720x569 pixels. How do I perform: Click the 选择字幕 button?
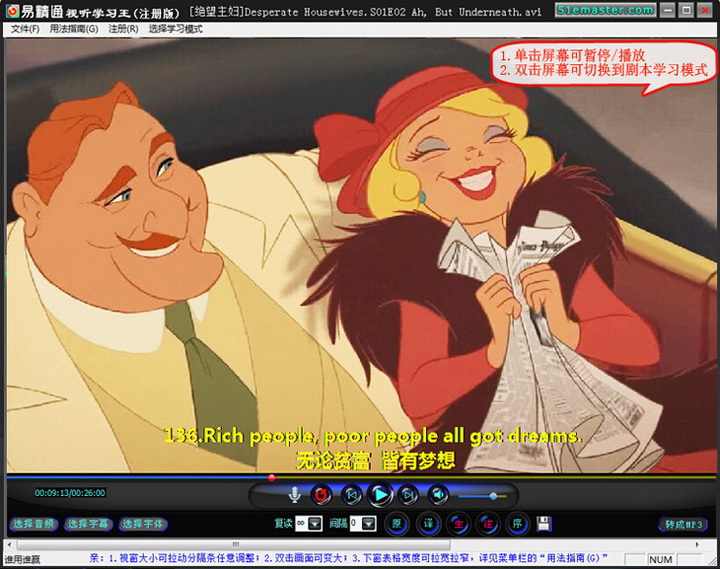[88, 524]
